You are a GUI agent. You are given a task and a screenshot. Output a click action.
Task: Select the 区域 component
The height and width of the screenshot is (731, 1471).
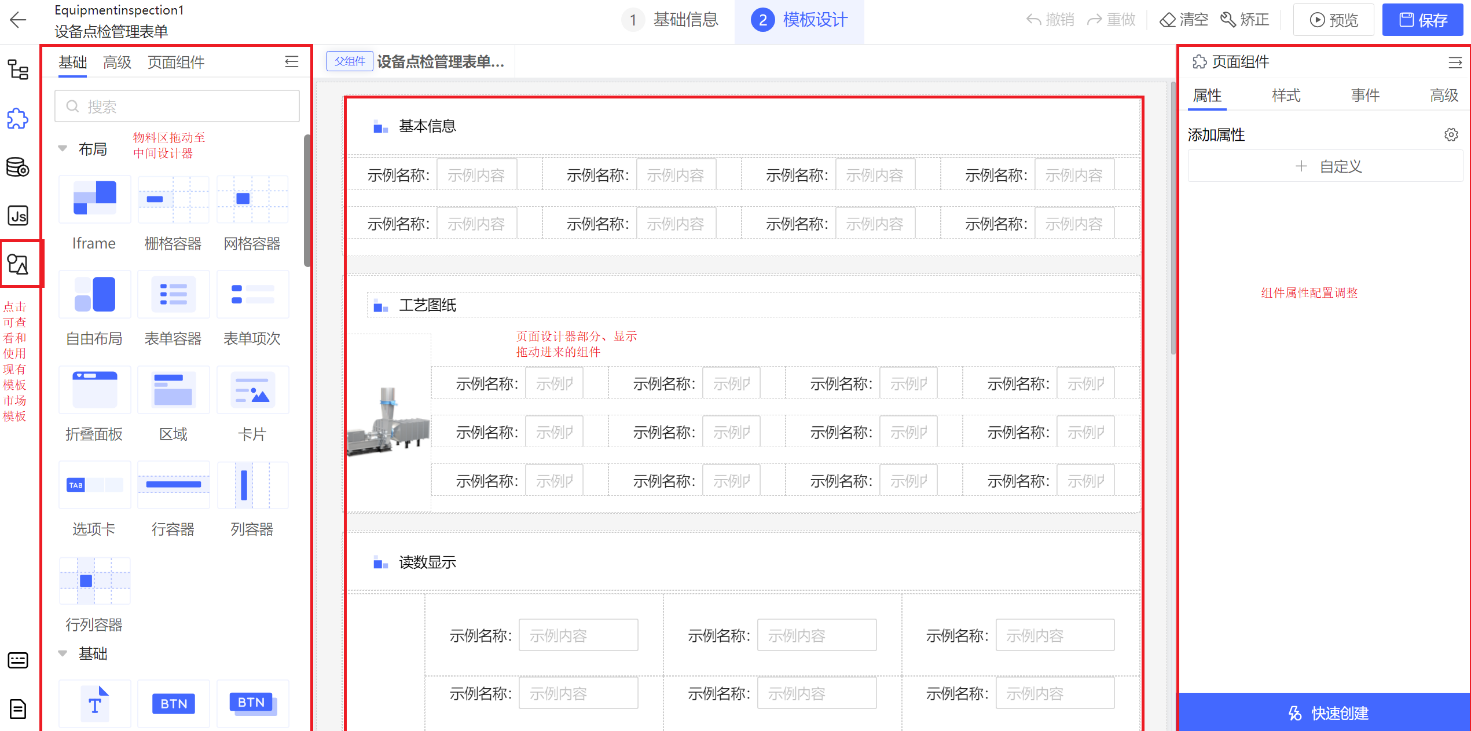coord(173,405)
